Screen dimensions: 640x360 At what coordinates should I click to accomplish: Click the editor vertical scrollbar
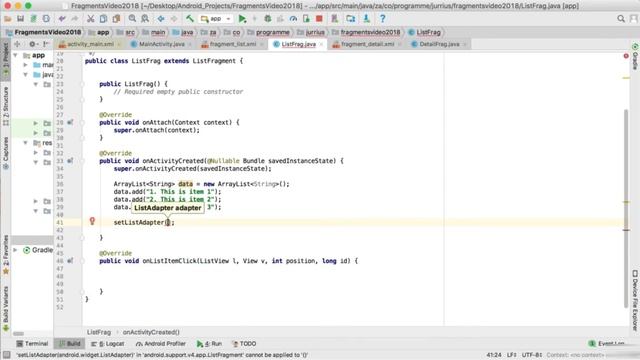pos(626,208)
